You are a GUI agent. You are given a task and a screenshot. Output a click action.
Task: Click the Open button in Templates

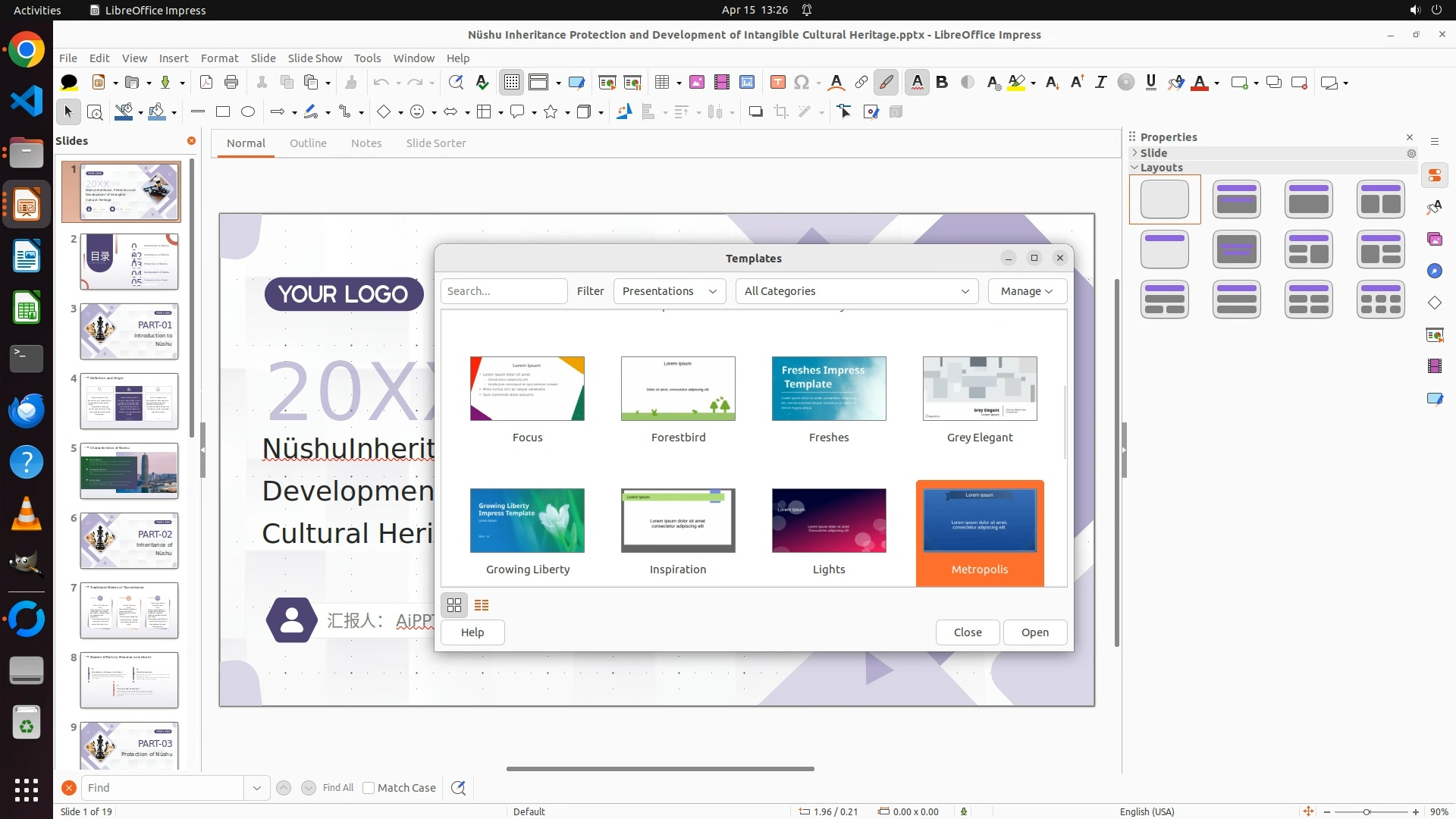[x=1034, y=632]
